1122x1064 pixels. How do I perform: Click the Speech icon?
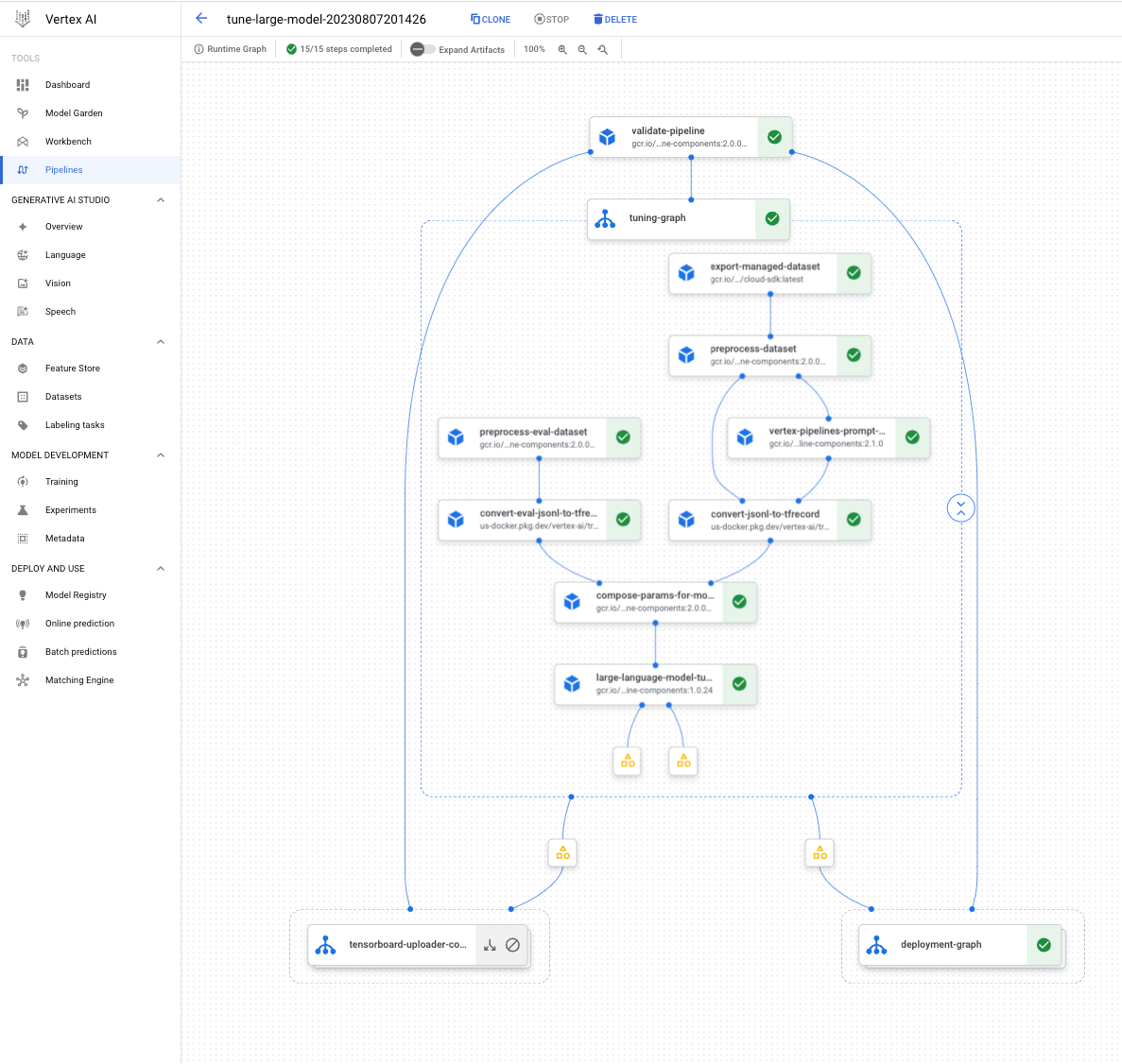23,311
